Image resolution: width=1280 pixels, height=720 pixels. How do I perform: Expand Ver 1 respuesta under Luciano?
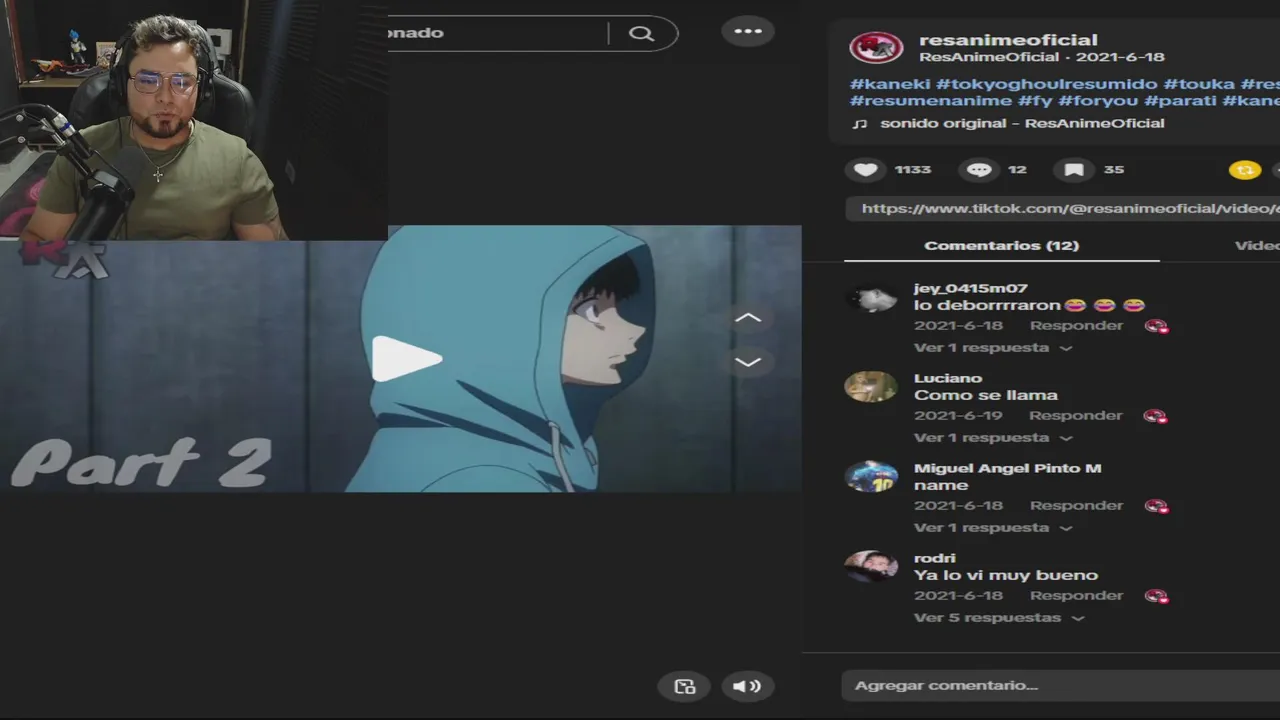pyautogui.click(x=992, y=438)
